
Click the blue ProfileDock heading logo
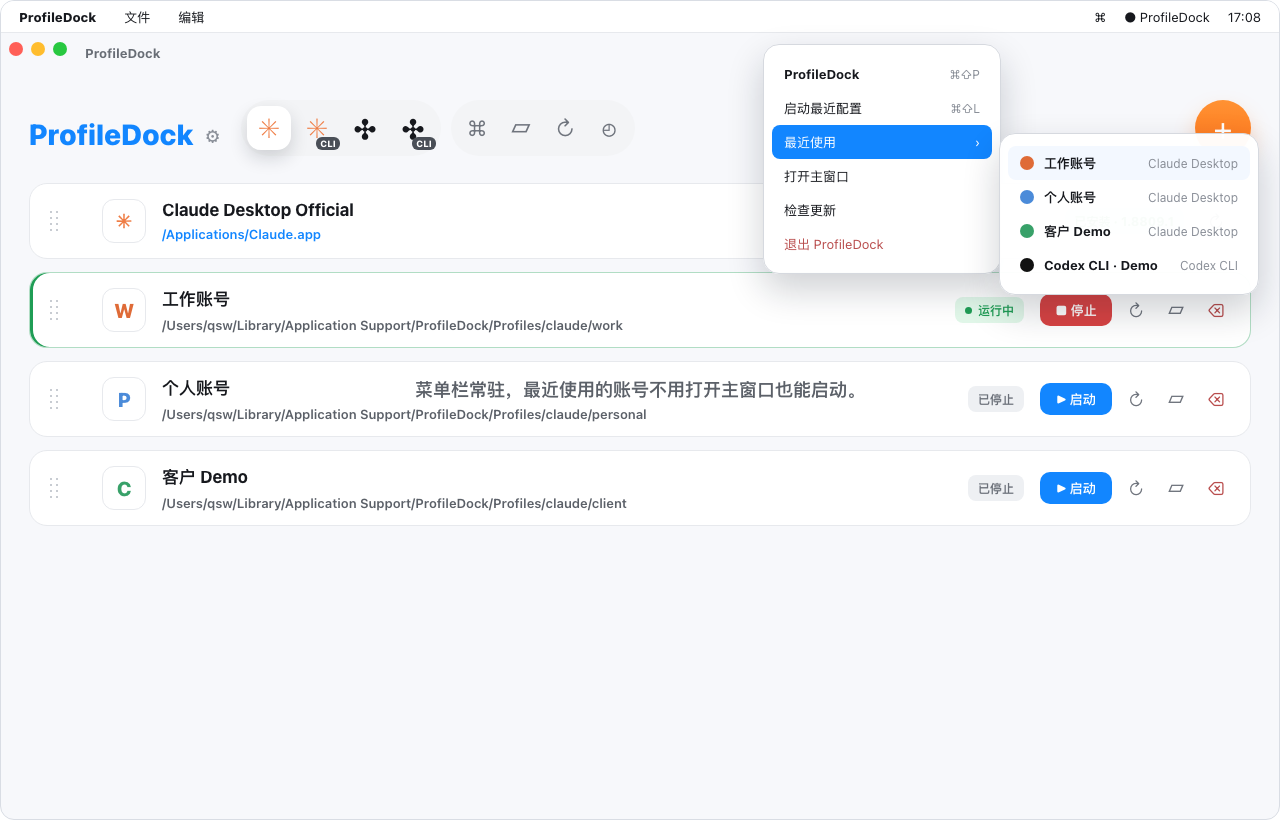pyautogui.click(x=111, y=135)
